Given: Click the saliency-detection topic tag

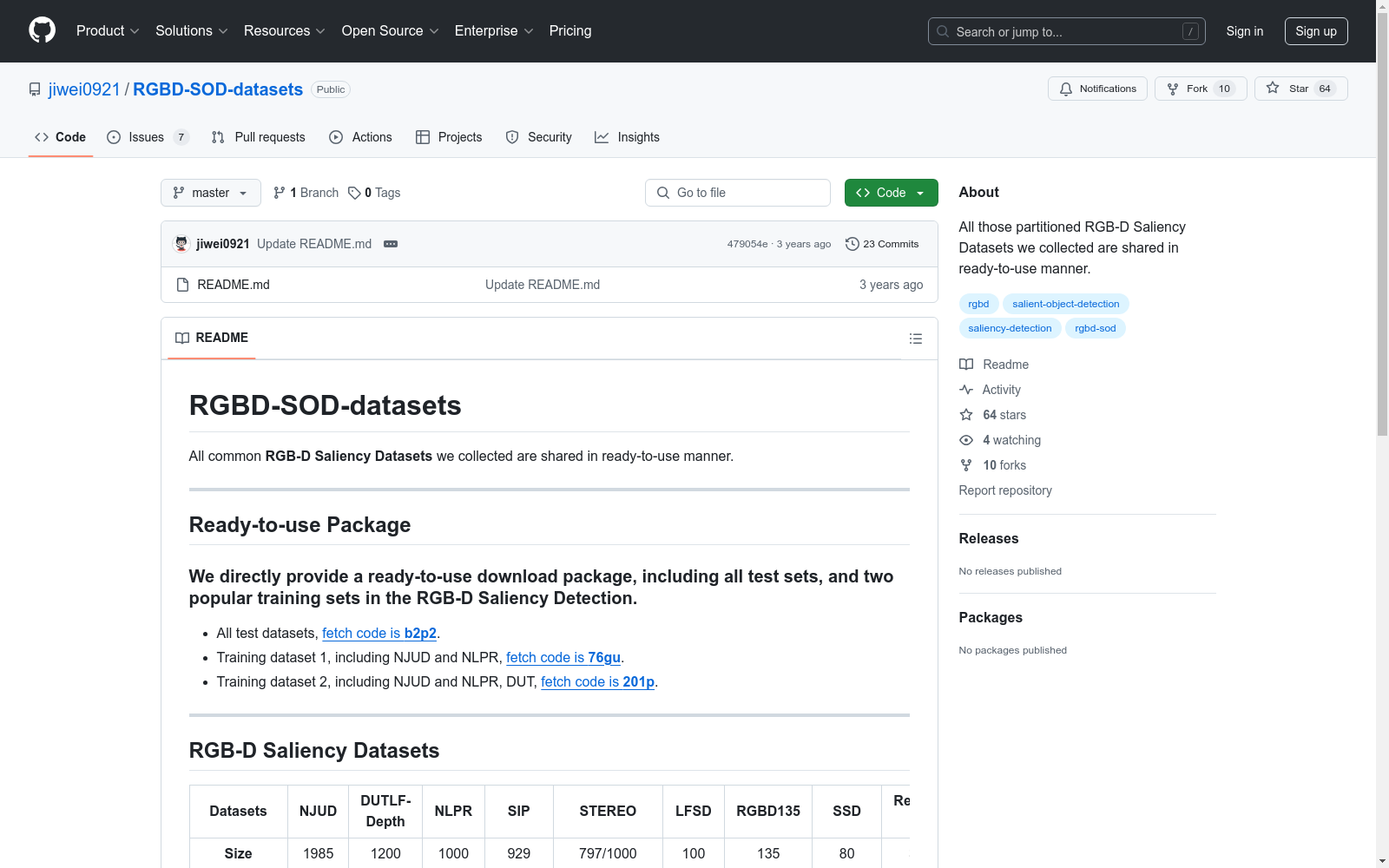Looking at the screenshot, I should tap(1010, 328).
